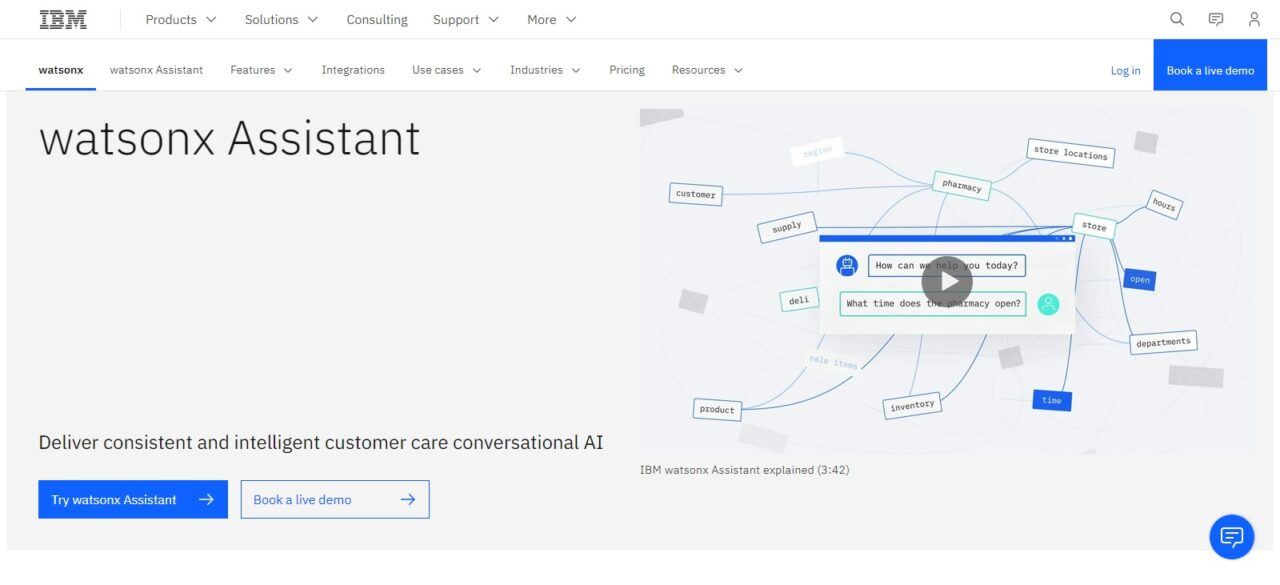This screenshot has height=585, width=1280.
Task: Click the 'supply' node in thumbnail
Action: (787, 227)
